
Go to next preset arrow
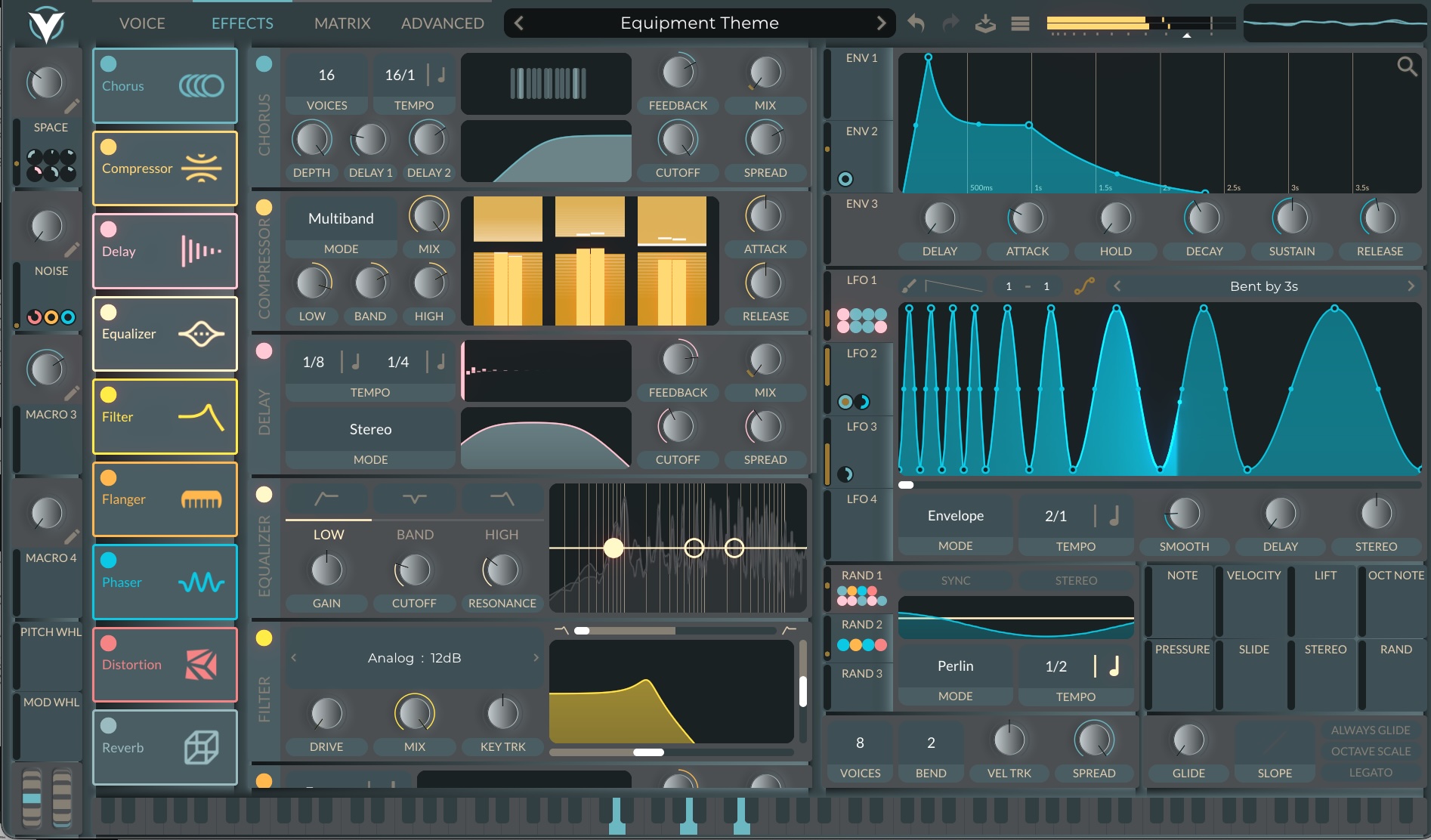pyautogui.click(x=881, y=23)
